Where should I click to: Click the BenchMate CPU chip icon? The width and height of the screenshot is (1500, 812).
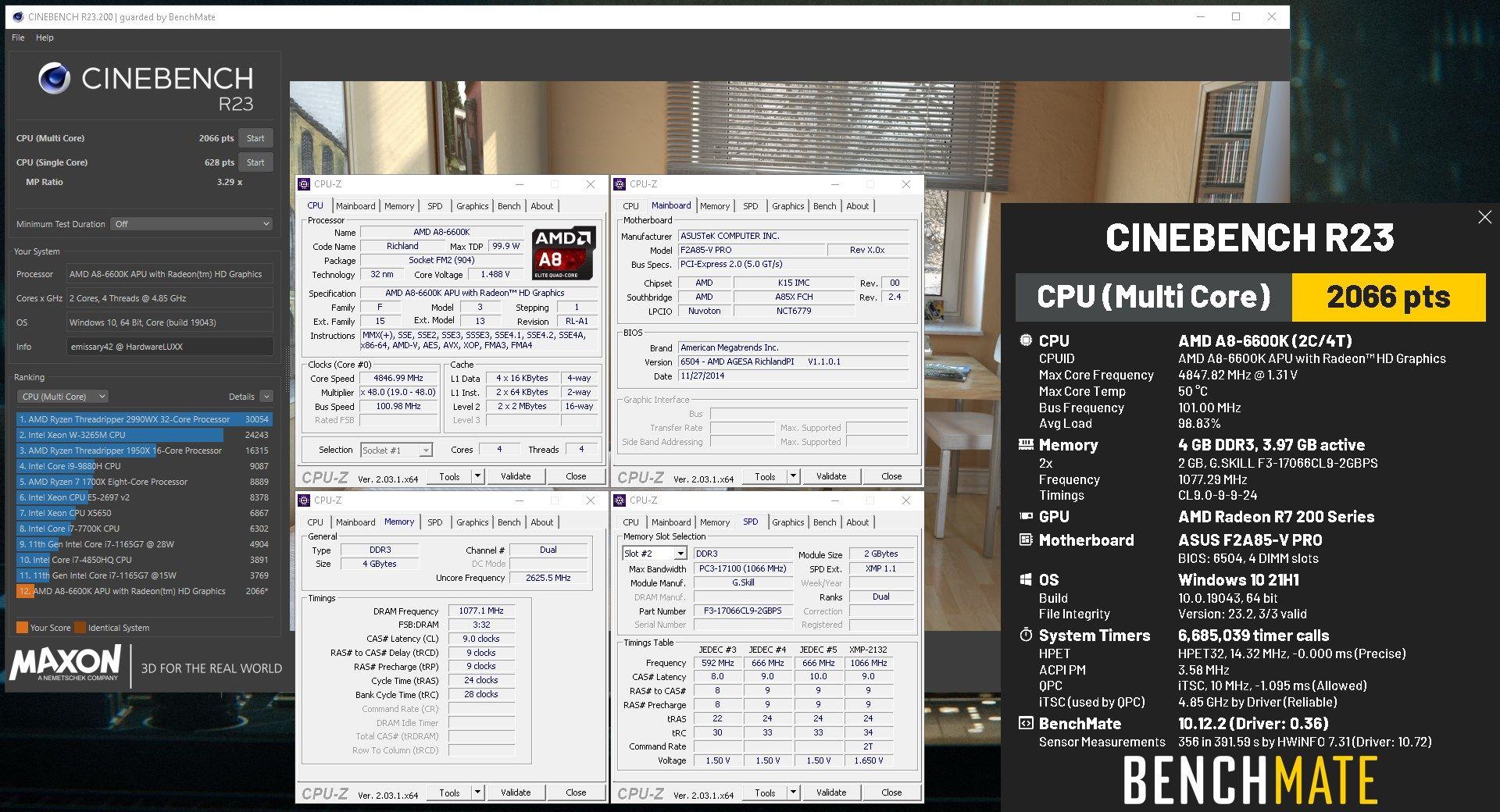(x=1026, y=340)
